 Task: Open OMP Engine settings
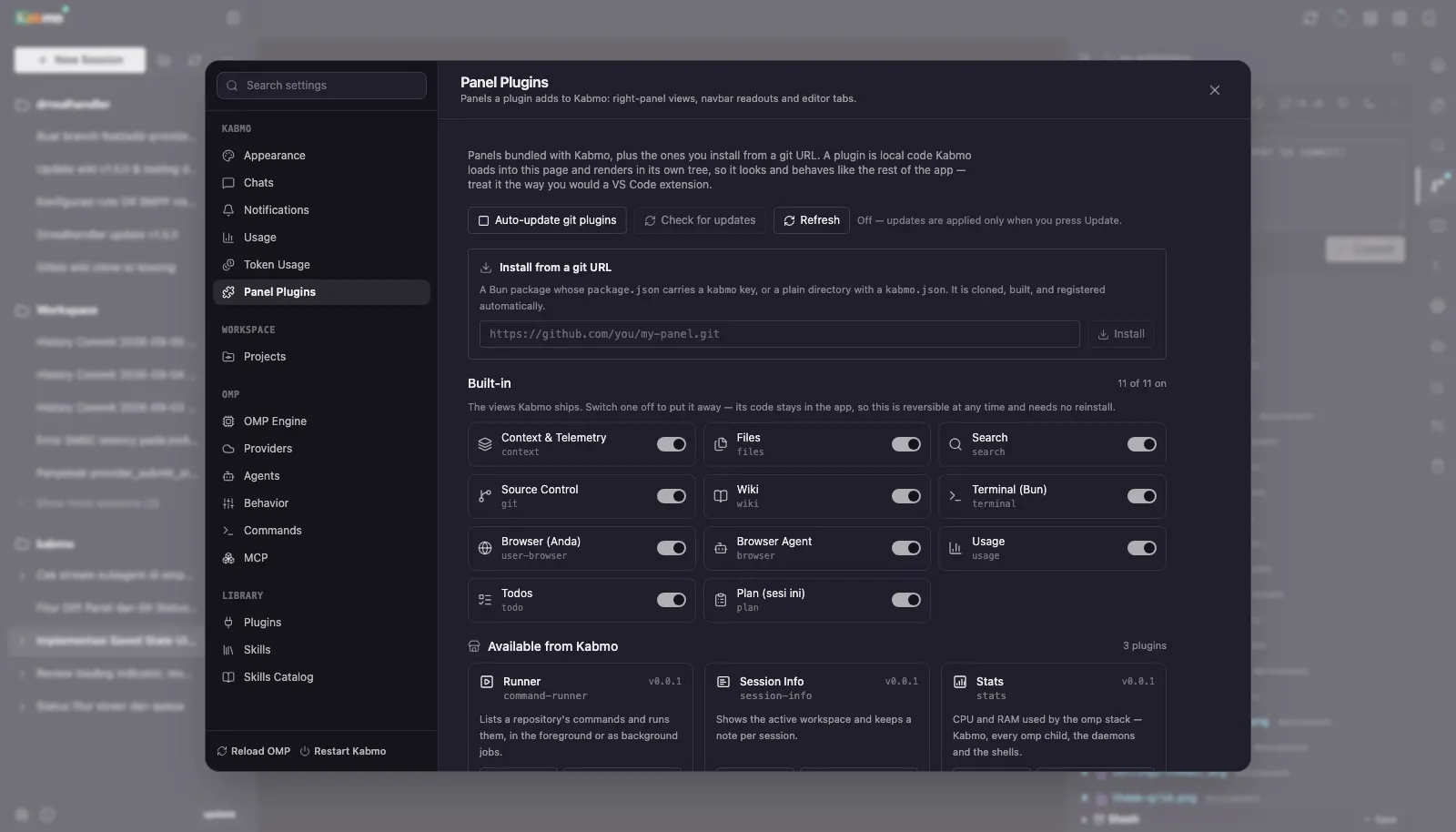tap(321, 421)
